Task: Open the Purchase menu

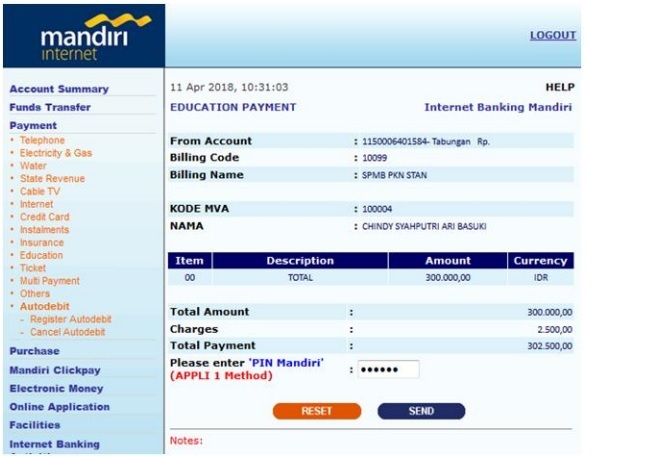Action: pyautogui.click(x=35, y=351)
